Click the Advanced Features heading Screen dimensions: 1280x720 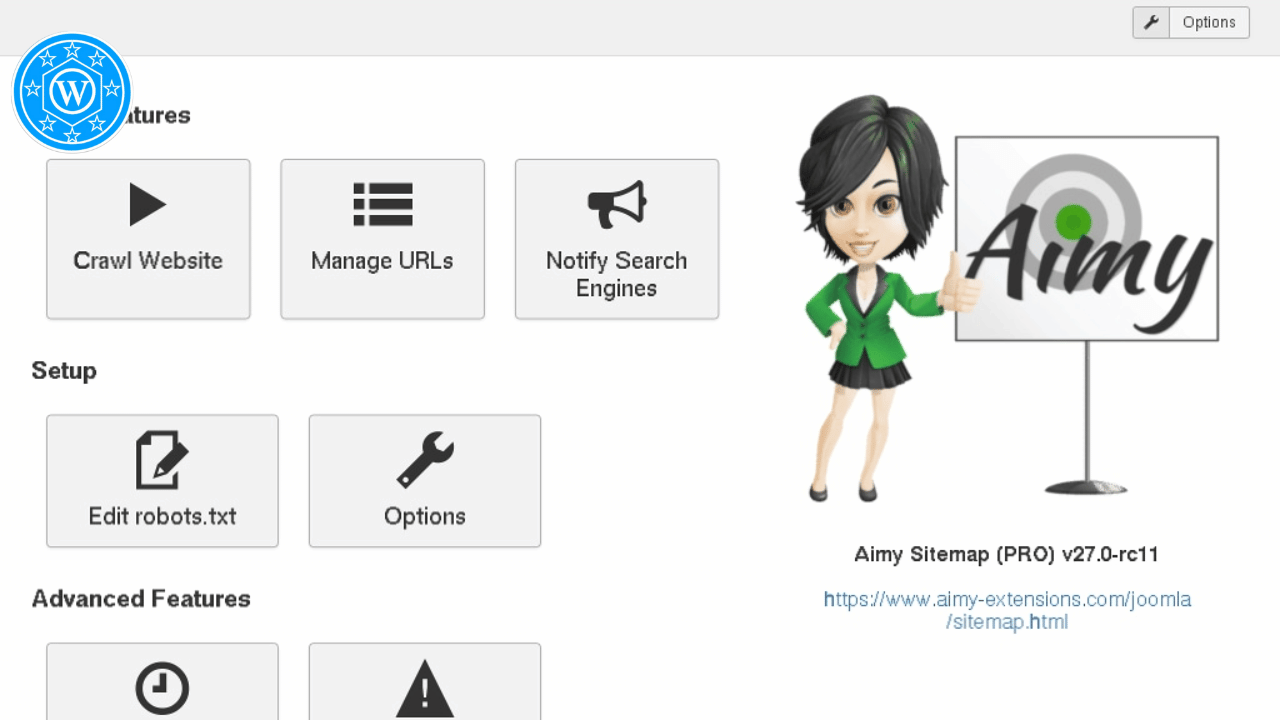coord(141,598)
